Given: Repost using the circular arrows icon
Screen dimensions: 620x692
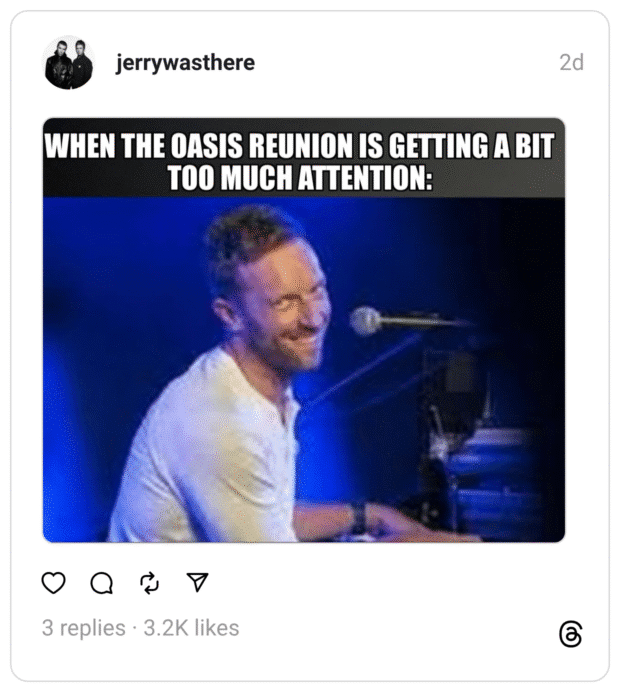Looking at the screenshot, I should (x=150, y=583).
